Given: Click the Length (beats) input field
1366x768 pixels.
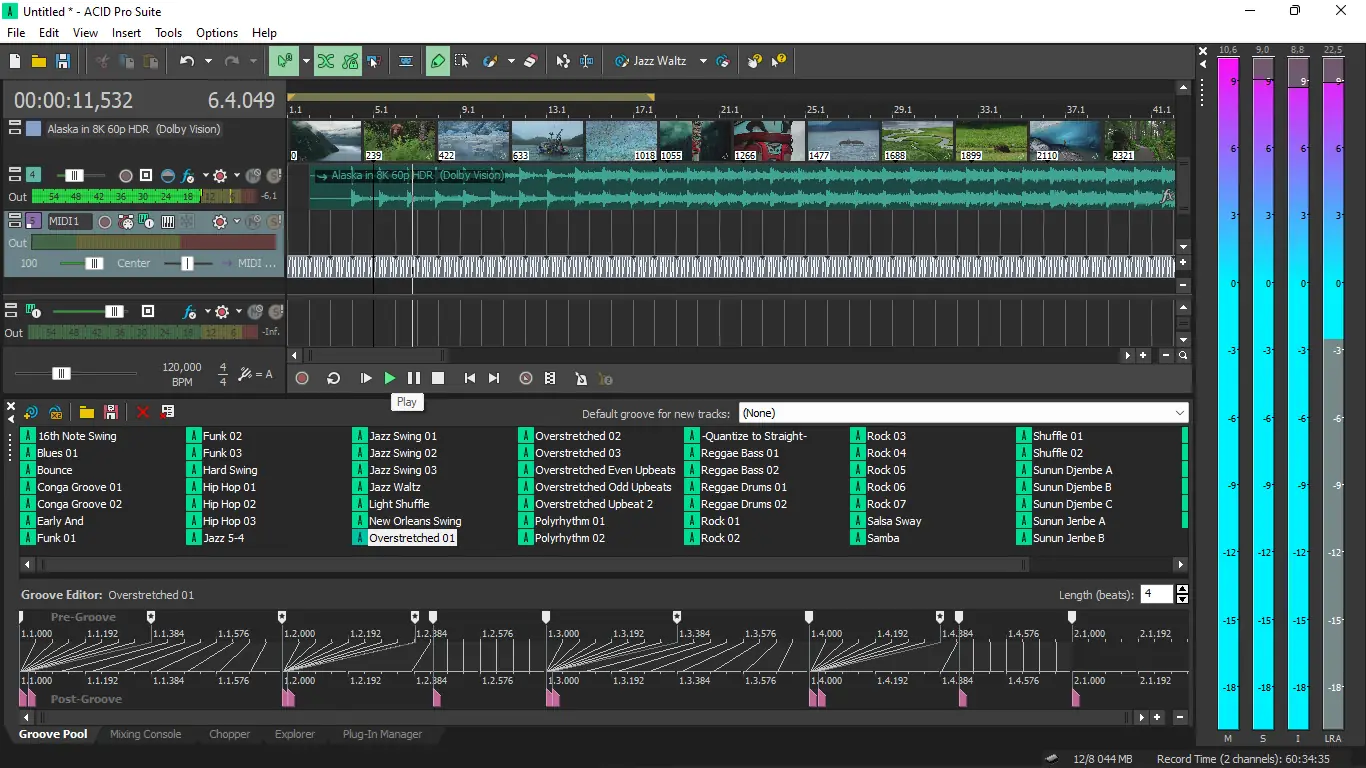Looking at the screenshot, I should [1156, 594].
